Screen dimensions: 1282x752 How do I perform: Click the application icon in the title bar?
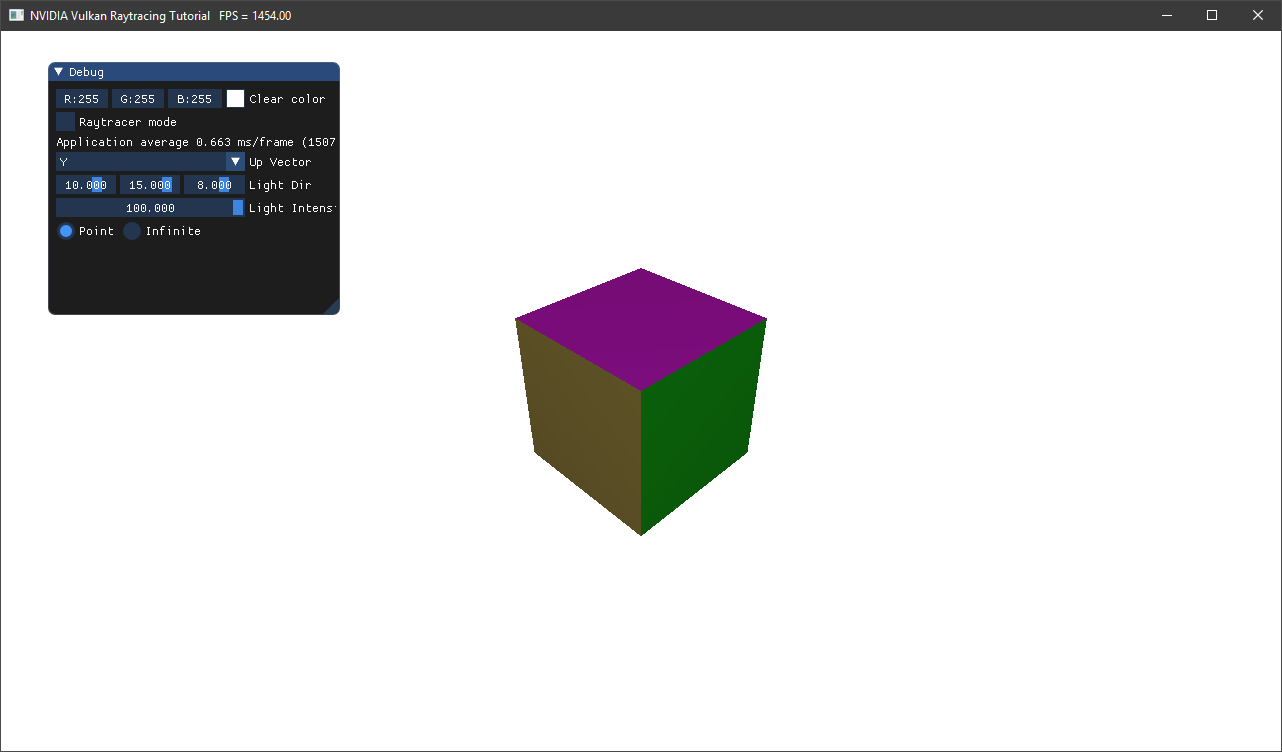(x=16, y=15)
